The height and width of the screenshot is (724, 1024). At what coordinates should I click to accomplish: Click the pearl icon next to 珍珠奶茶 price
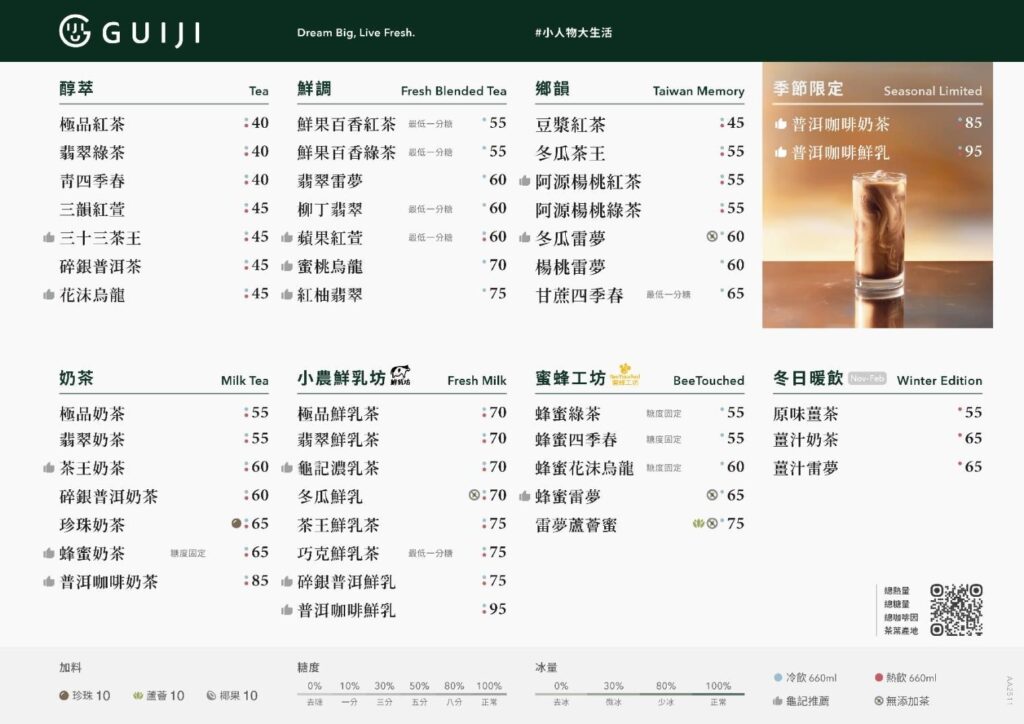236,523
